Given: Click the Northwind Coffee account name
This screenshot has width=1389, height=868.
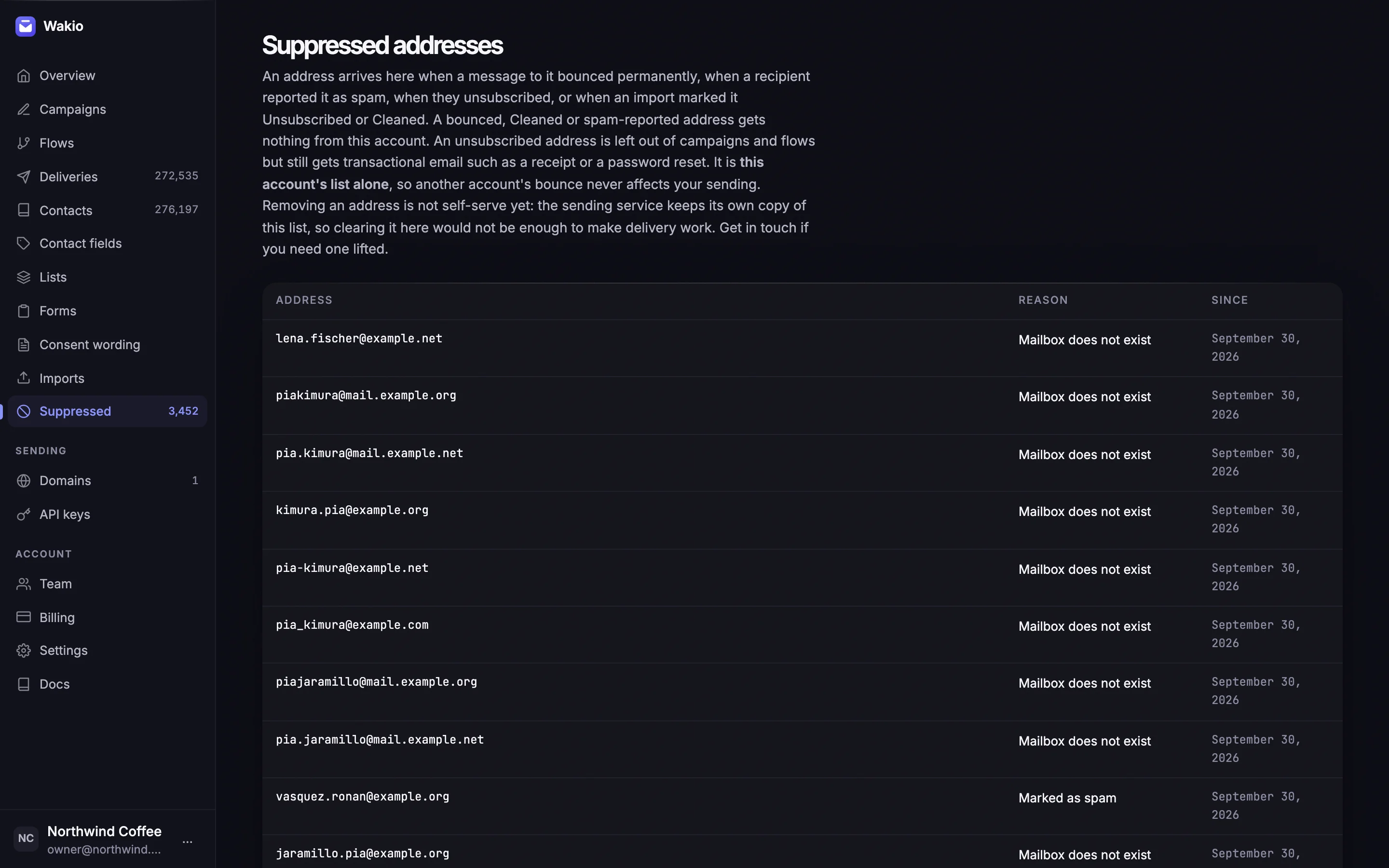Looking at the screenshot, I should click(x=105, y=831).
